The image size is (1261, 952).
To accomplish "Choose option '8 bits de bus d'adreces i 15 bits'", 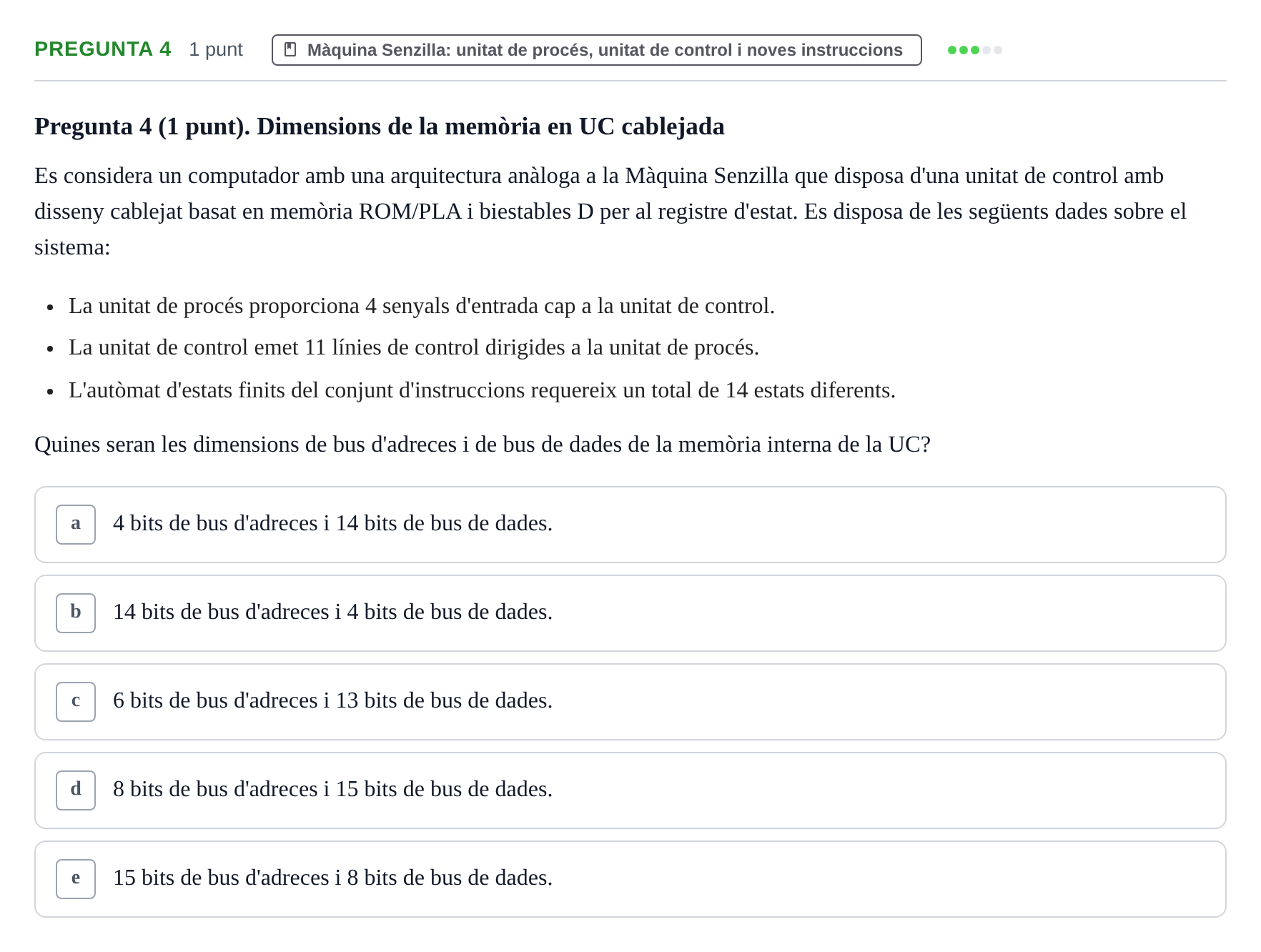I will 630,790.
